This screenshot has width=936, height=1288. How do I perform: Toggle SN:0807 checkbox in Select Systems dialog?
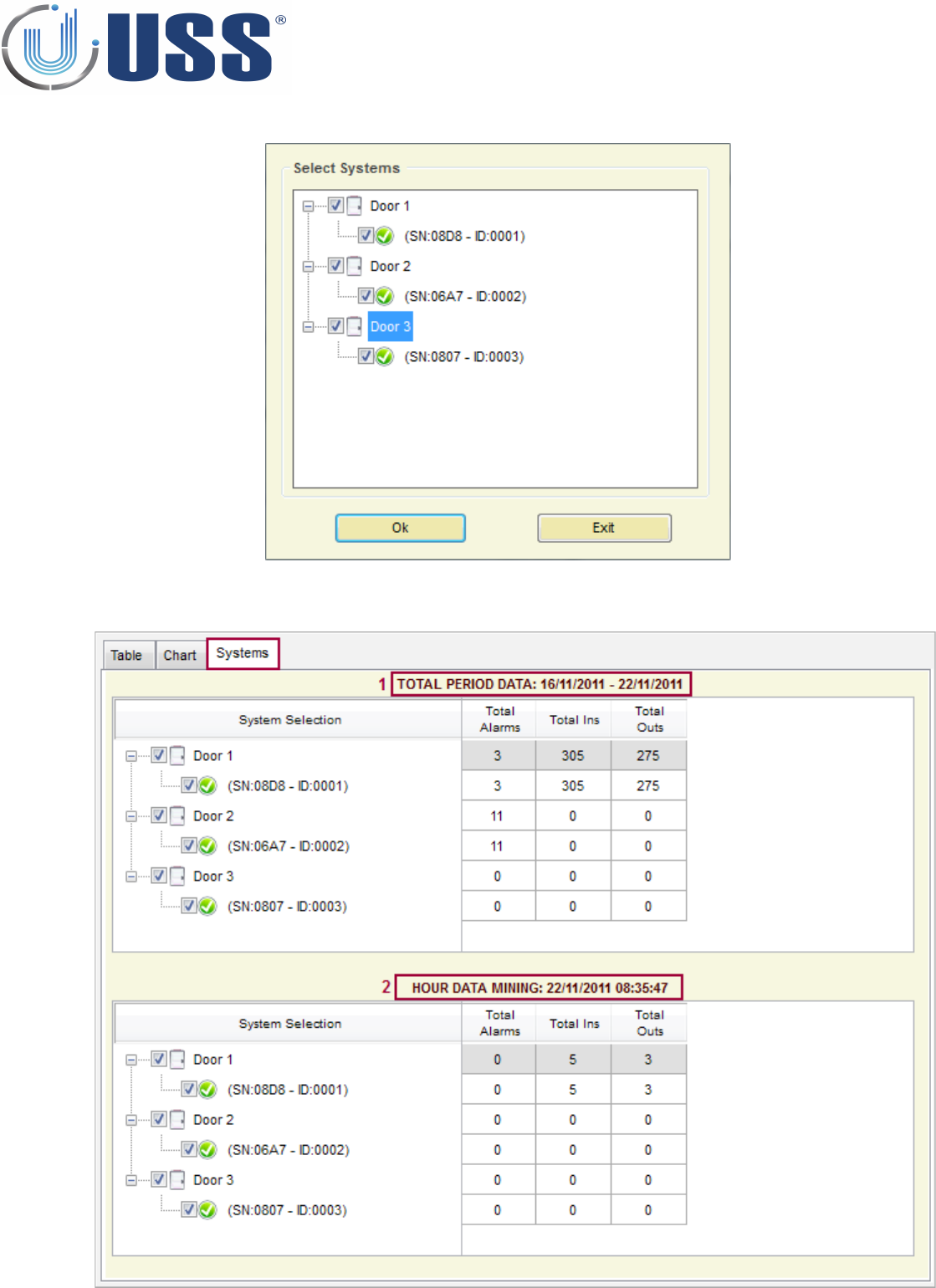pos(366,356)
